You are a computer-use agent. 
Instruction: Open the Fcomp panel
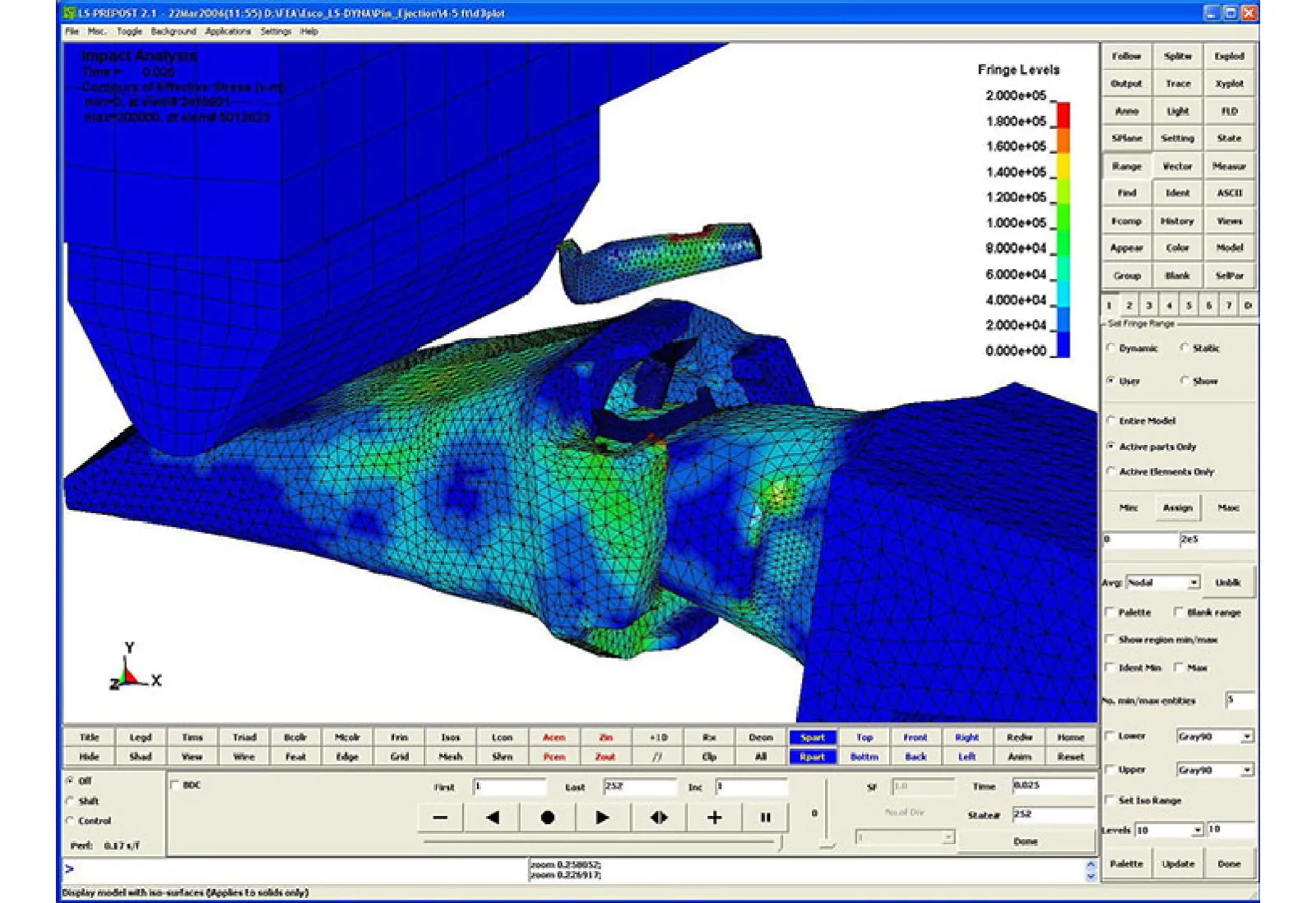point(1127,220)
